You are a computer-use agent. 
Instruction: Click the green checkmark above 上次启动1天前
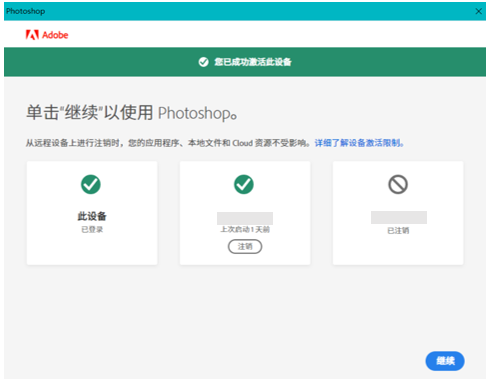(244, 184)
